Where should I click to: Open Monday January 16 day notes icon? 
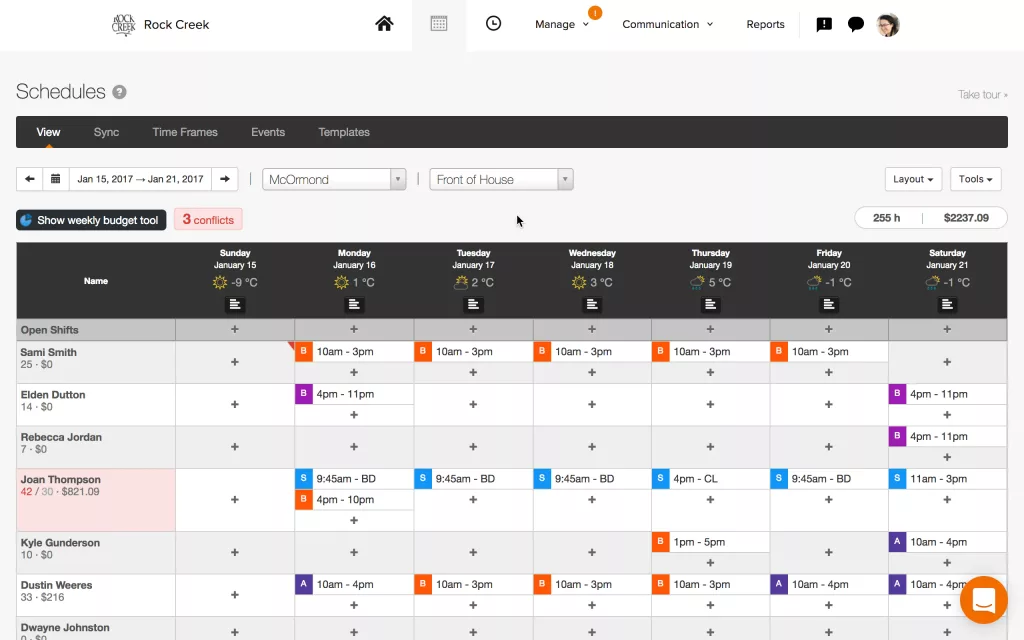tap(354, 304)
